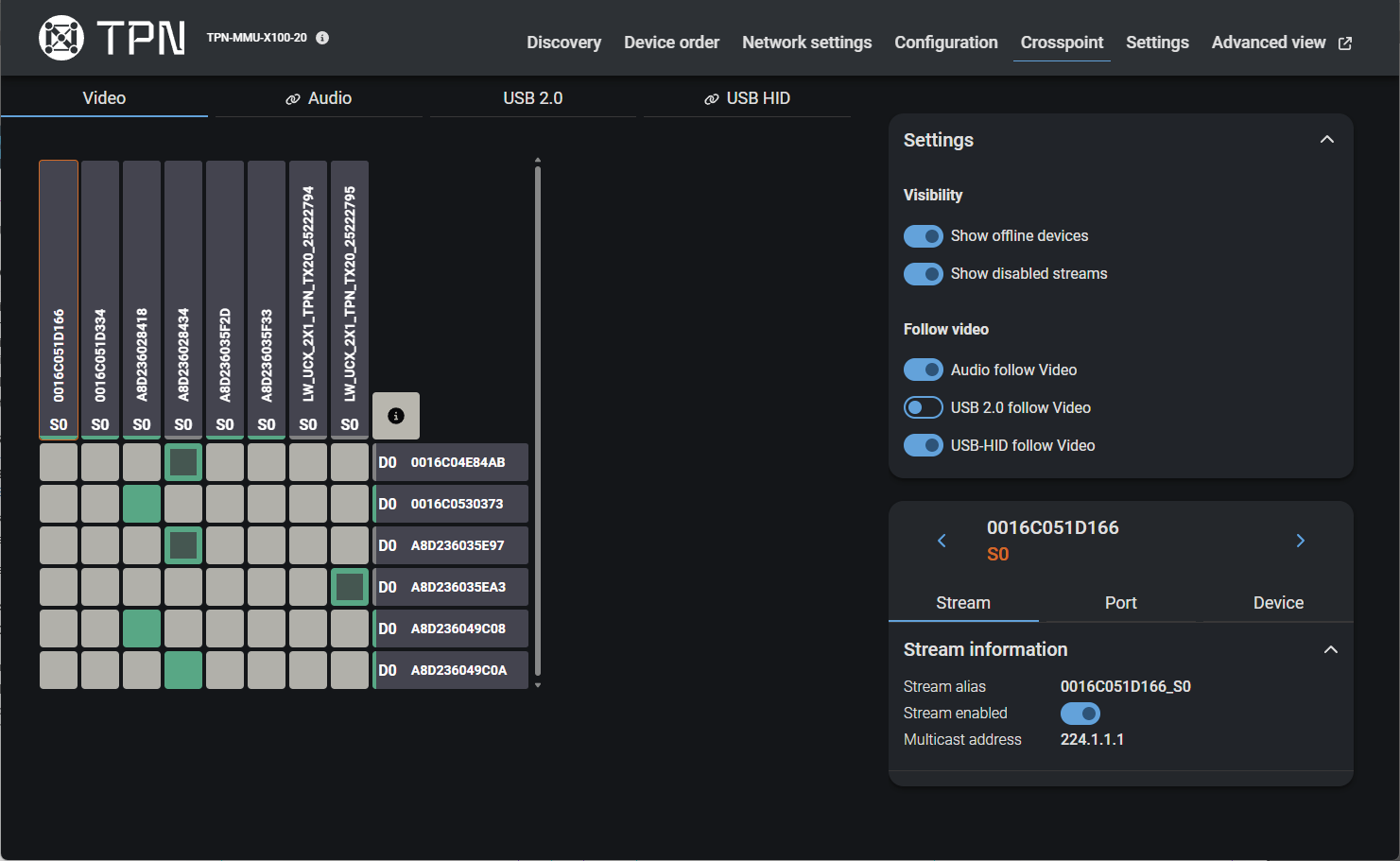Viewport: 1400px width, 861px height.
Task: Open device info icon next to TPN-MMU-X100-20
Action: (322, 38)
